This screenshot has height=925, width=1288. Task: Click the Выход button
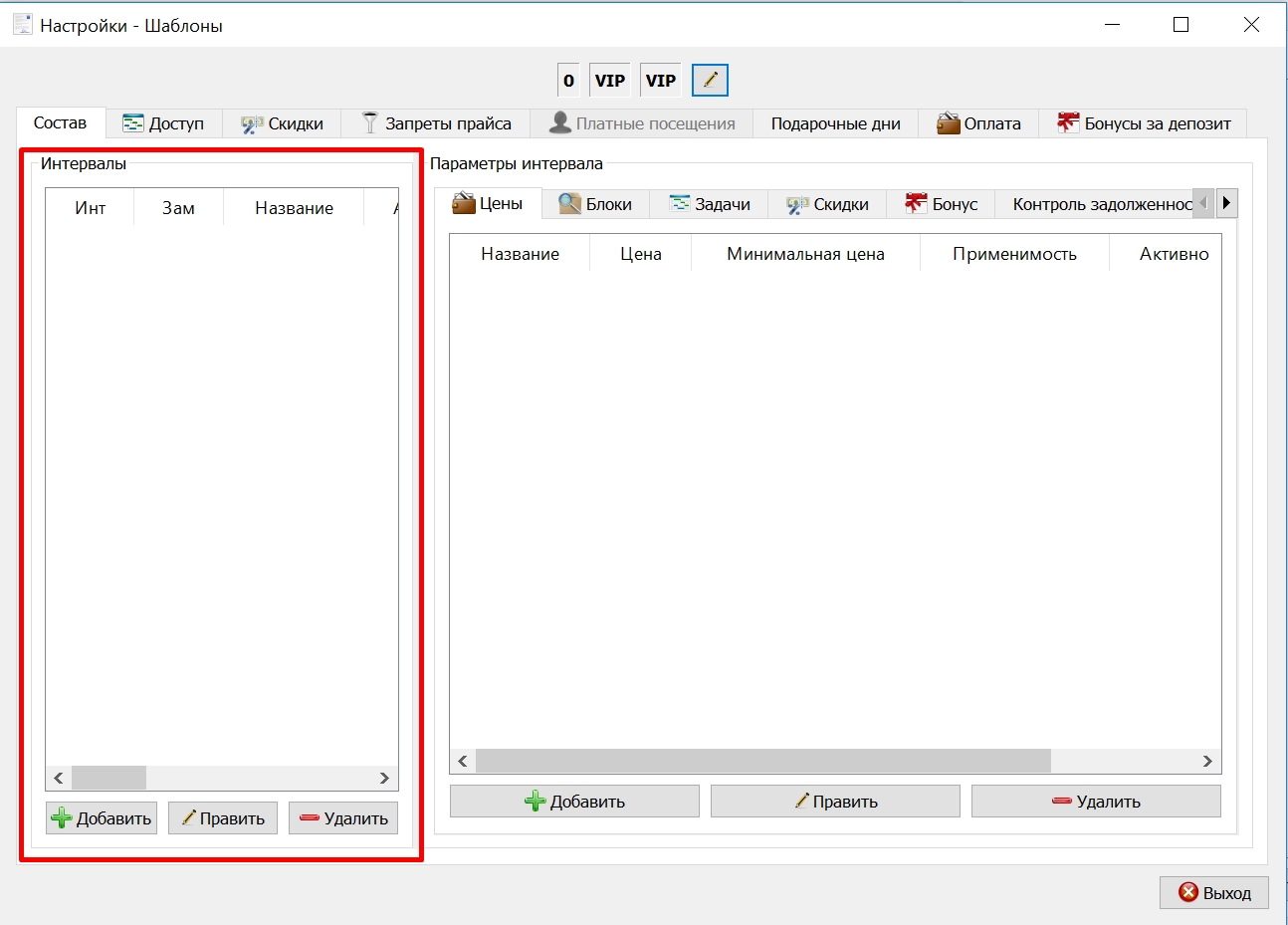(x=1214, y=893)
